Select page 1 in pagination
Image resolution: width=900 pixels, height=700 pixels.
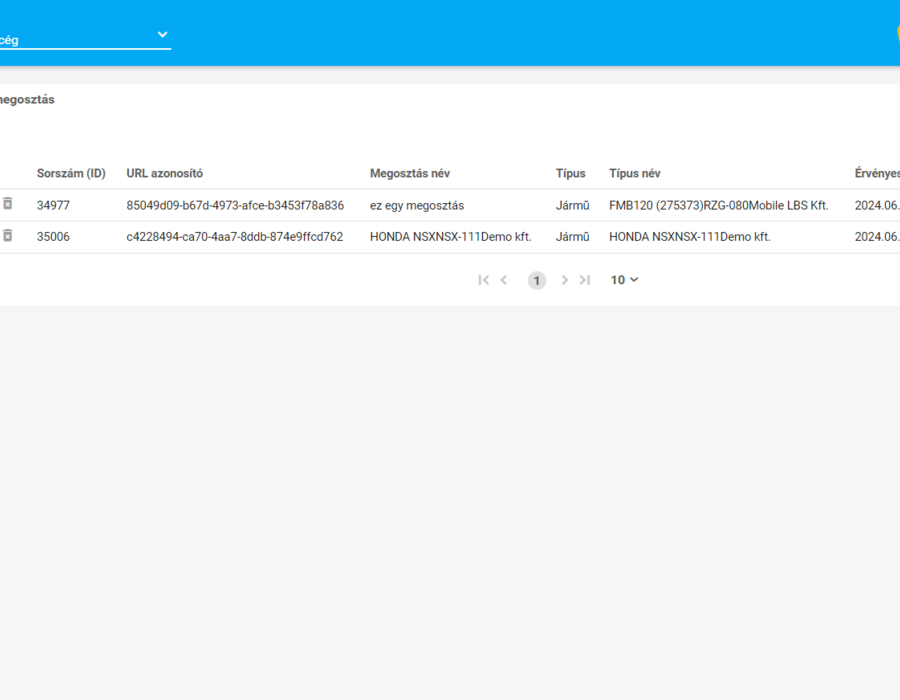(x=537, y=281)
